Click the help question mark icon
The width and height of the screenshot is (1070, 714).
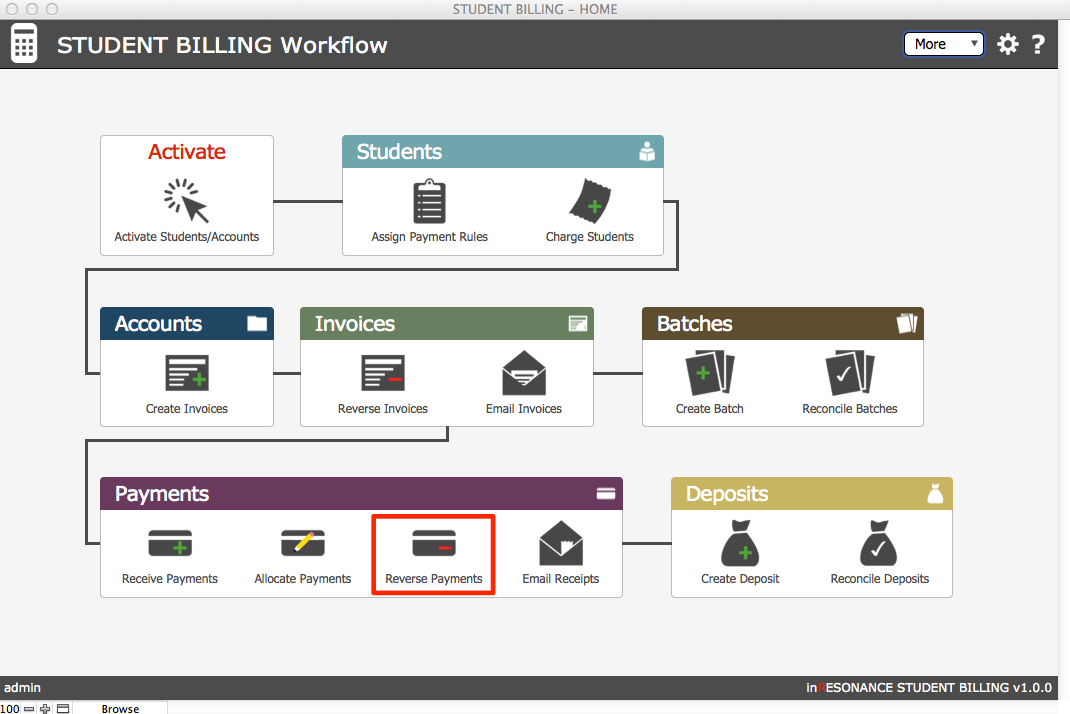pos(1038,44)
